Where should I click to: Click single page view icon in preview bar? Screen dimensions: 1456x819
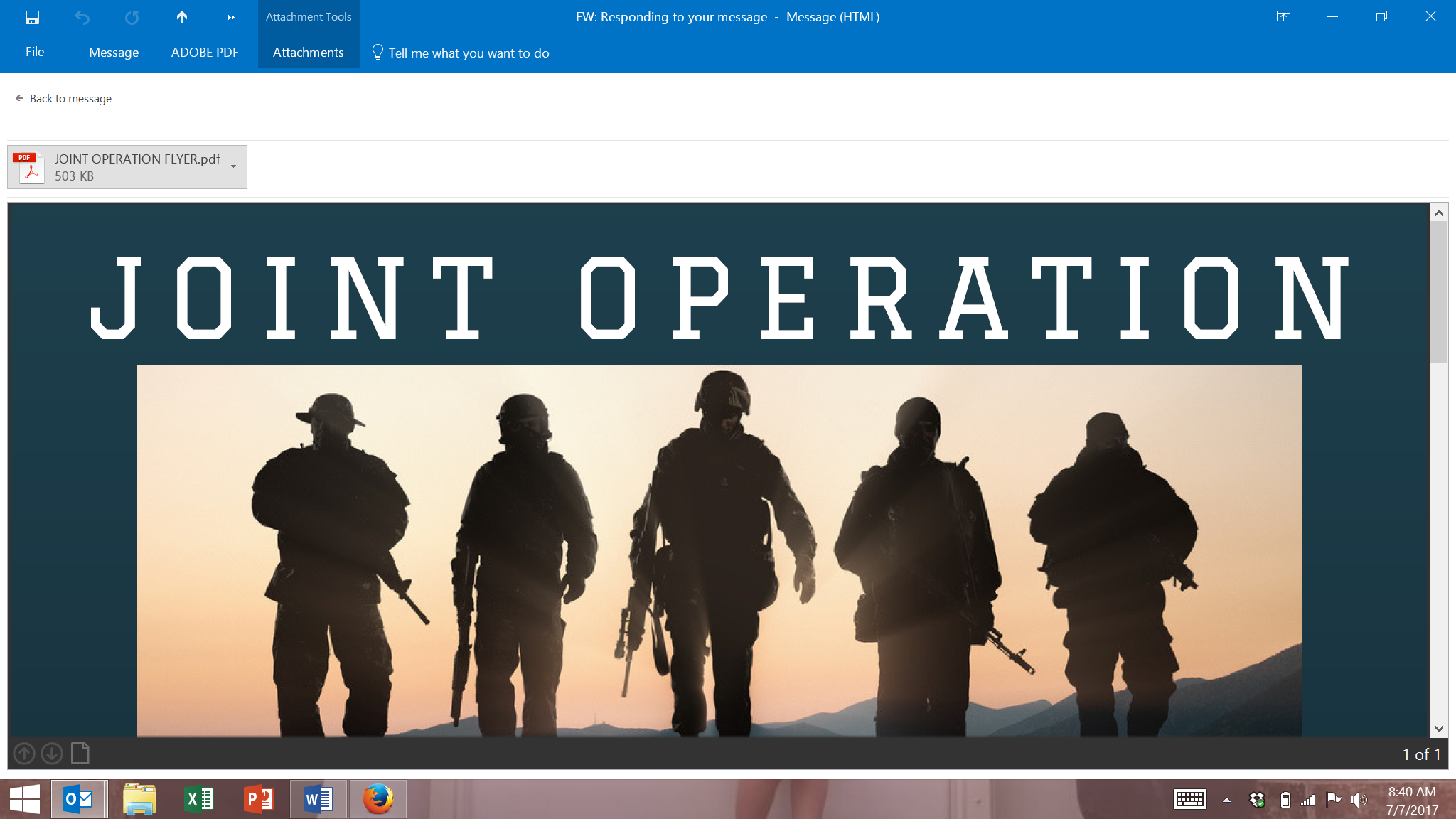[x=80, y=753]
